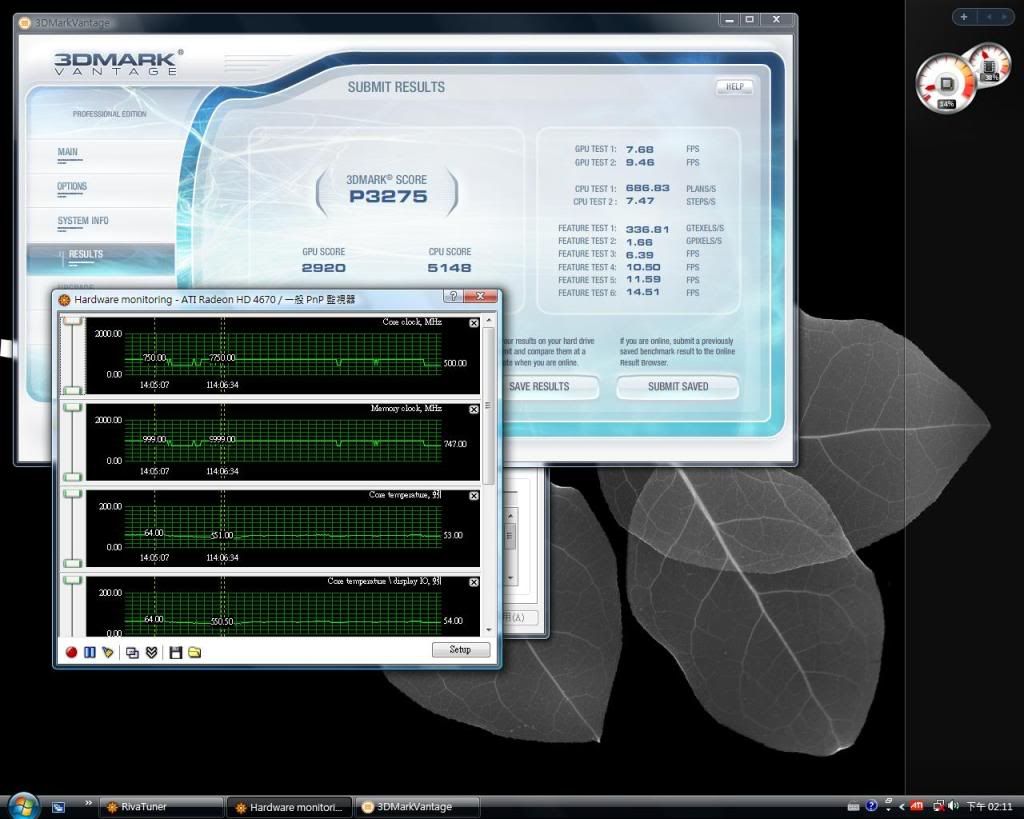Open the SYSTEM INFO tab in 3DMark Vantage
Image resolution: width=1024 pixels, height=819 pixels.
tap(83, 221)
